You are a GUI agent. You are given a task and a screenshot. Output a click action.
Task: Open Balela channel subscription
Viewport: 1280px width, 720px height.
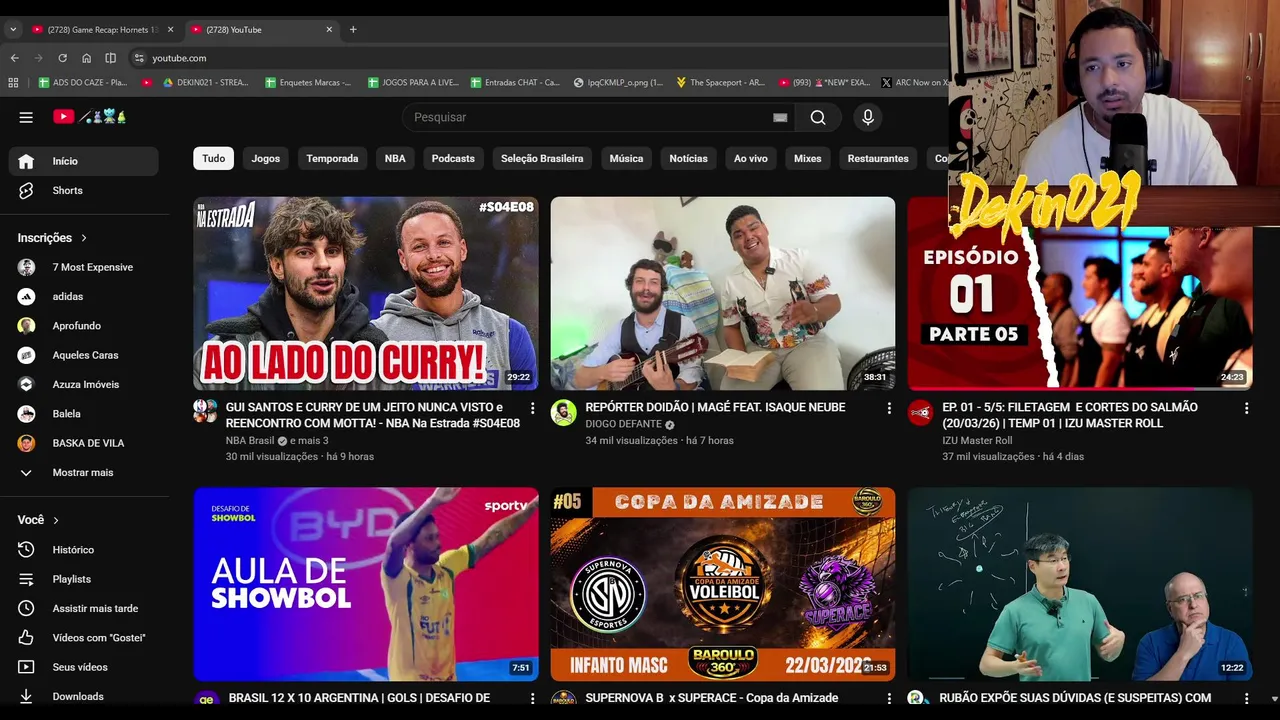(84, 413)
